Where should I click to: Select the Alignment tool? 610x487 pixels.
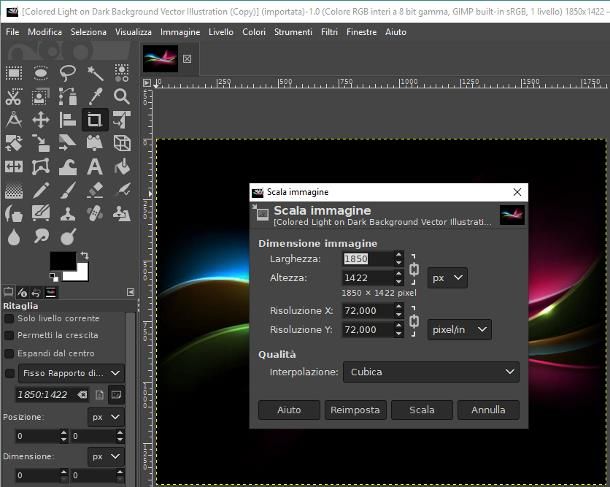[x=68, y=120]
